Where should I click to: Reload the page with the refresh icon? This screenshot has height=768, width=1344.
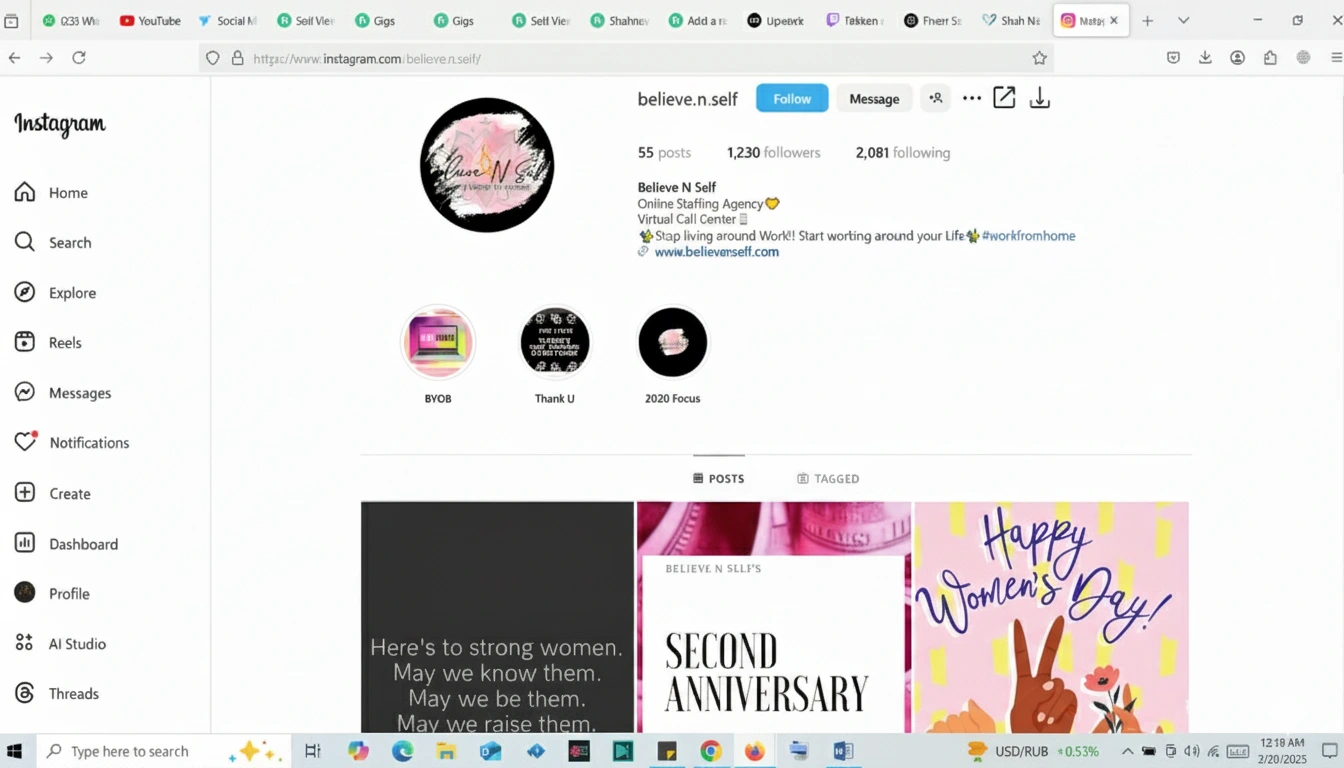click(79, 58)
